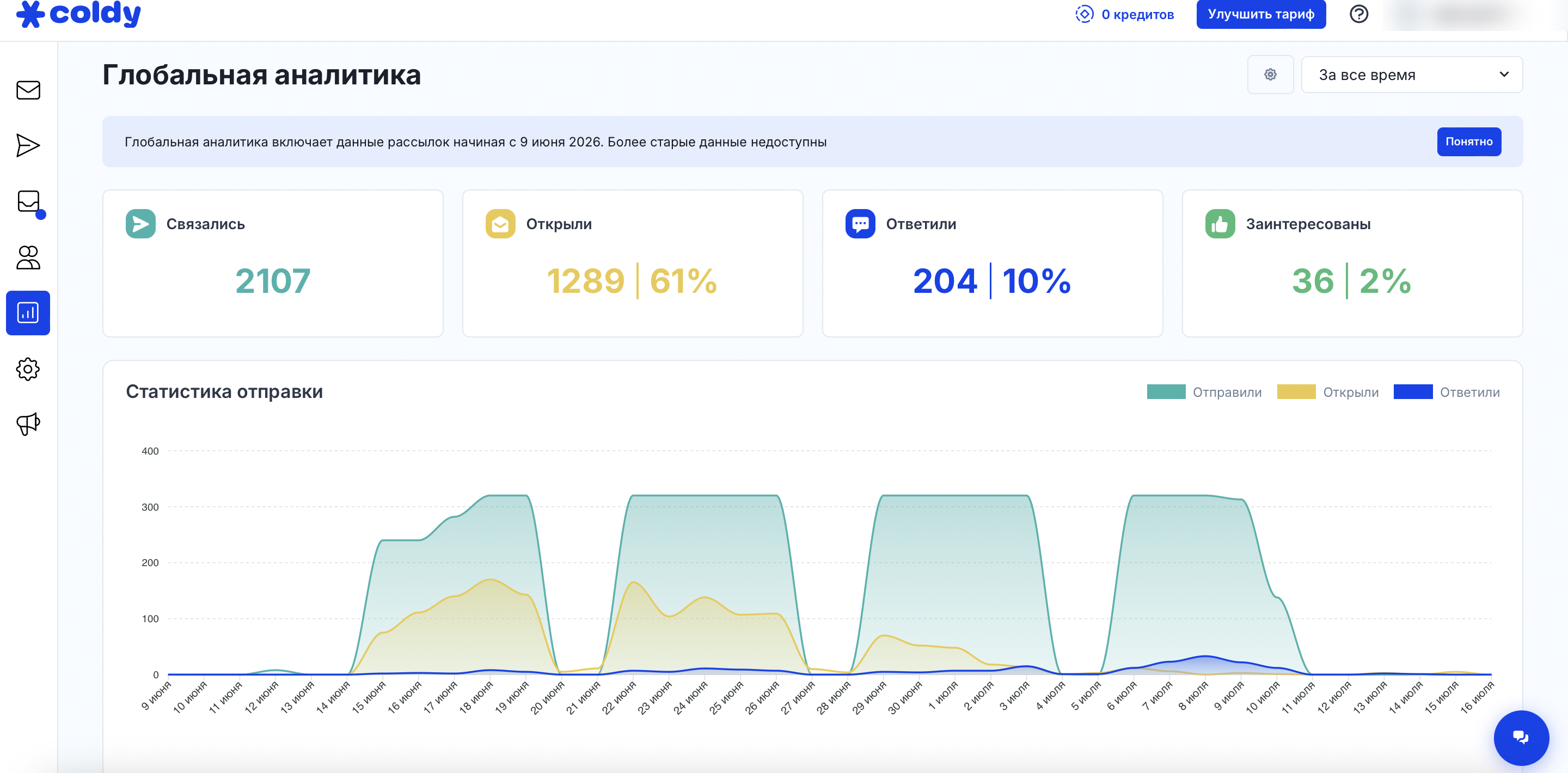Open the inbox tray sidebar icon

(x=28, y=201)
